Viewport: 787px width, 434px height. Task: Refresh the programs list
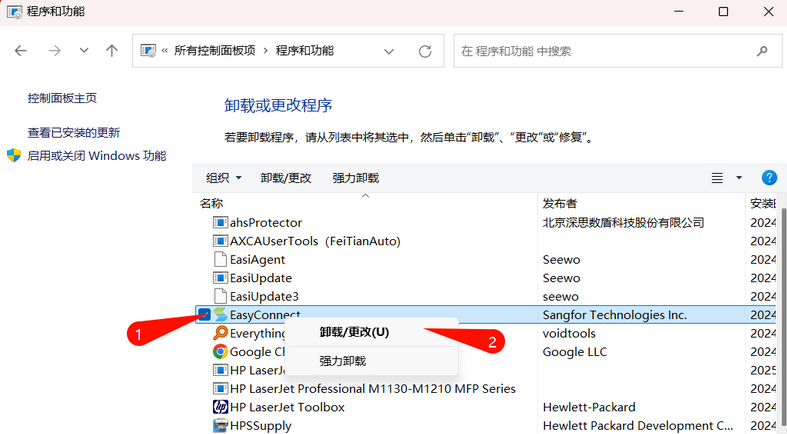click(425, 51)
